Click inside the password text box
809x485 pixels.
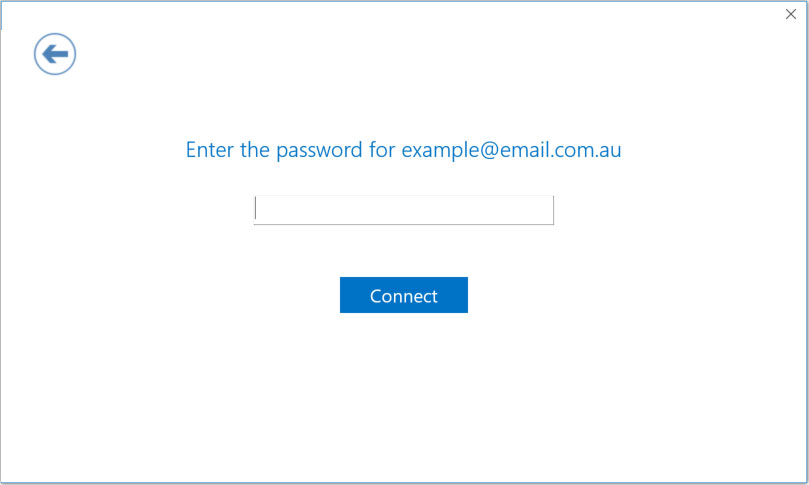tap(404, 210)
